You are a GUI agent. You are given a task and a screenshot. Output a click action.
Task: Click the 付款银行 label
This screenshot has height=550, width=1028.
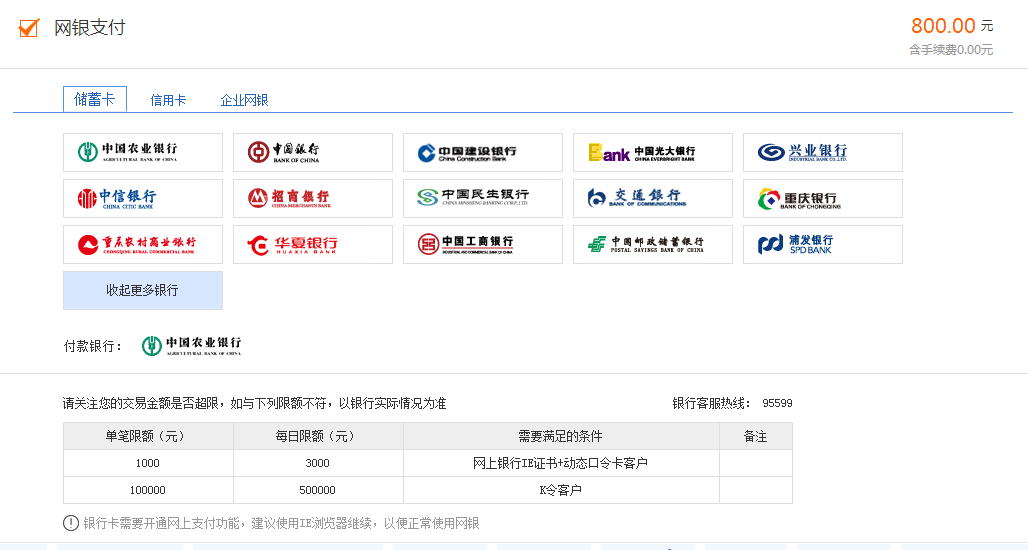pyautogui.click(x=92, y=346)
